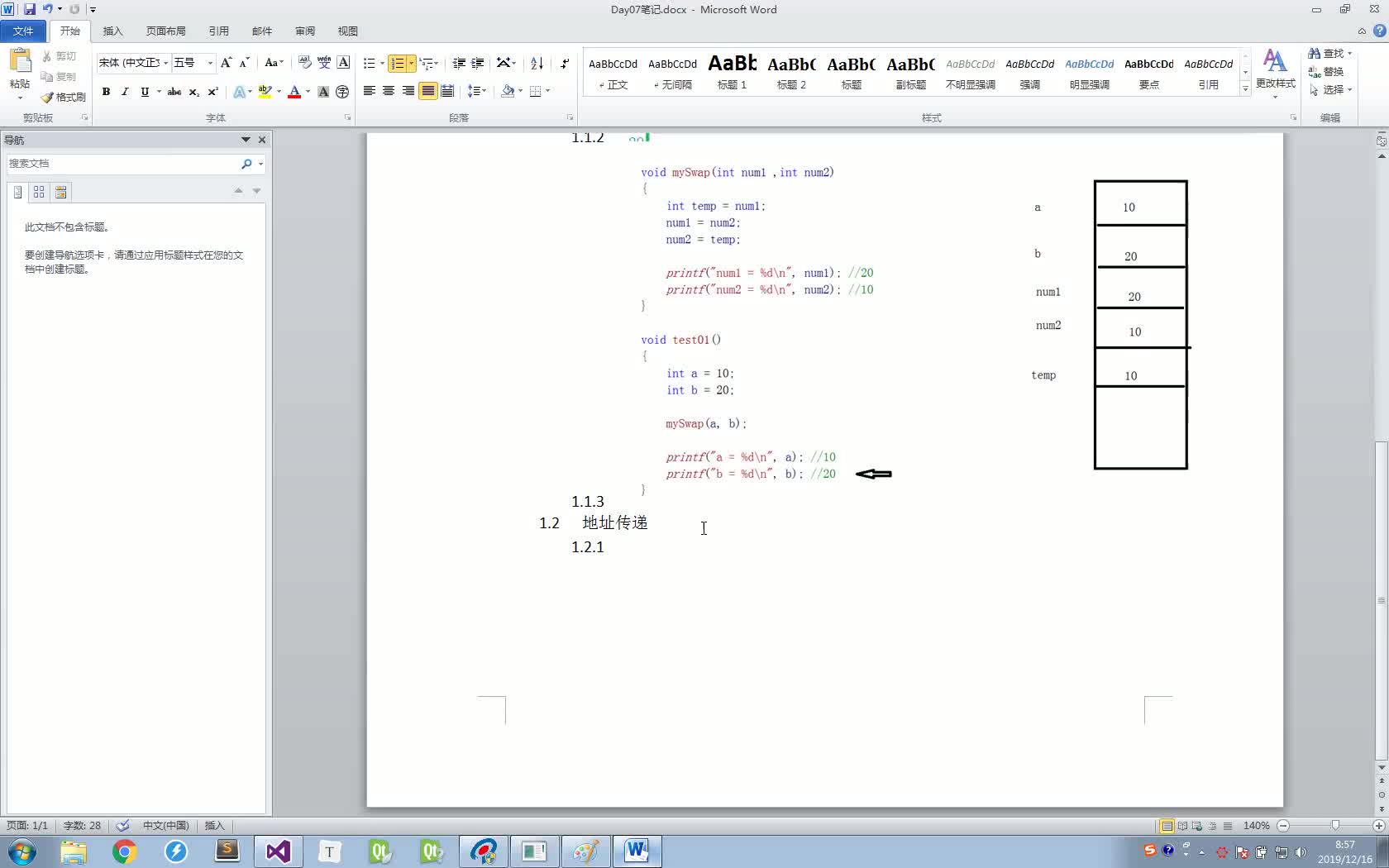This screenshot has height=868, width=1389.
Task: Open Change Case Aa dropdown
Action: (274, 63)
